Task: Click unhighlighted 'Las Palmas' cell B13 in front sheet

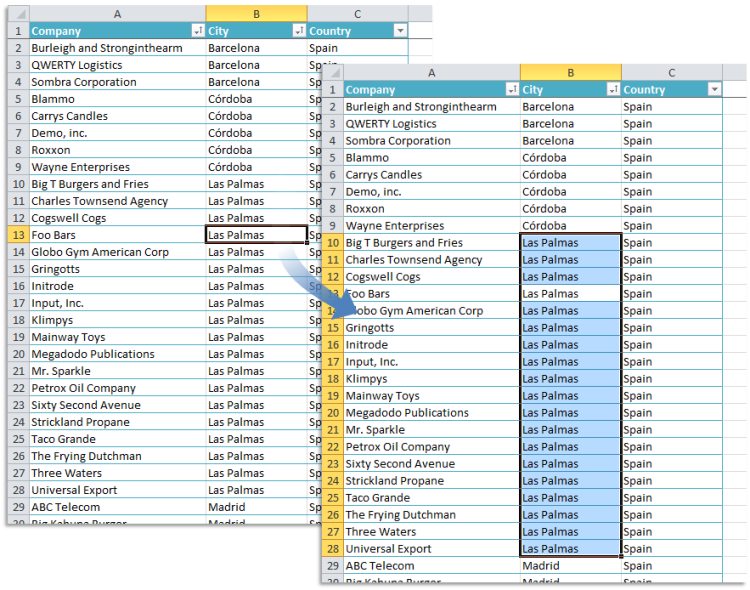Action: (571, 293)
